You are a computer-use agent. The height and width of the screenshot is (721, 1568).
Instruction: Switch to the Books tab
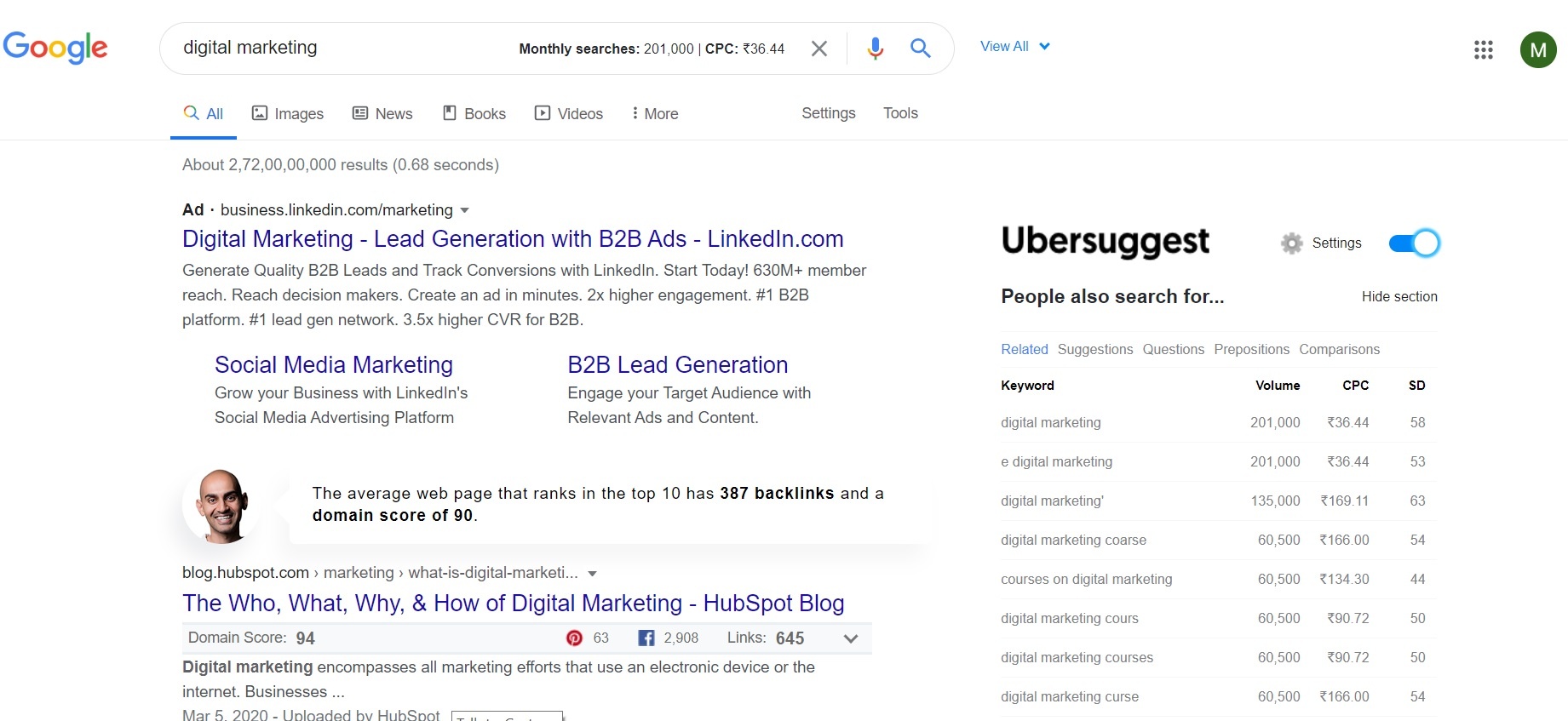[474, 113]
